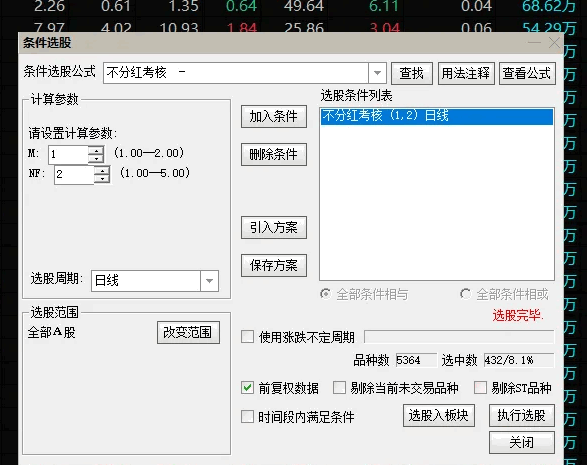
Task: Click 加入条件 to add condition
Action: coord(274,117)
